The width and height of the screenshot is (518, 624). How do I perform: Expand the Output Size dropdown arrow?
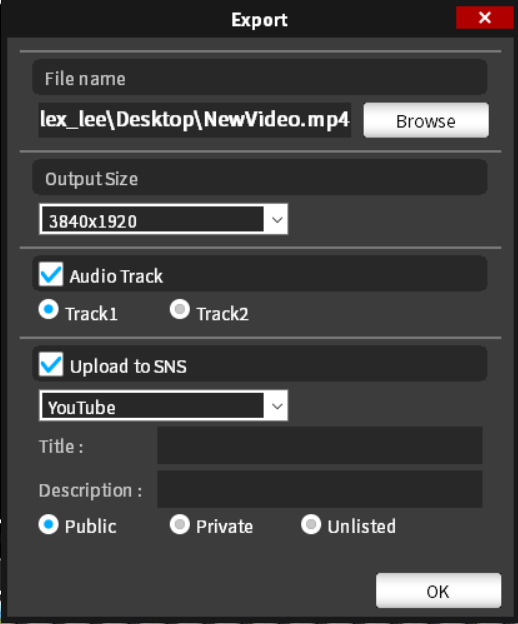(x=277, y=219)
